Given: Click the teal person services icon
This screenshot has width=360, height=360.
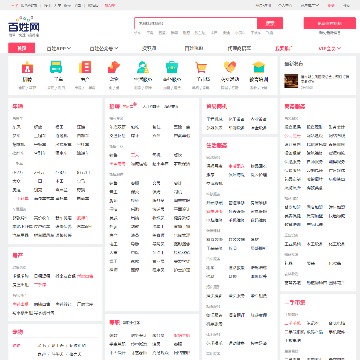Looking at the screenshot, I should 143,67.
